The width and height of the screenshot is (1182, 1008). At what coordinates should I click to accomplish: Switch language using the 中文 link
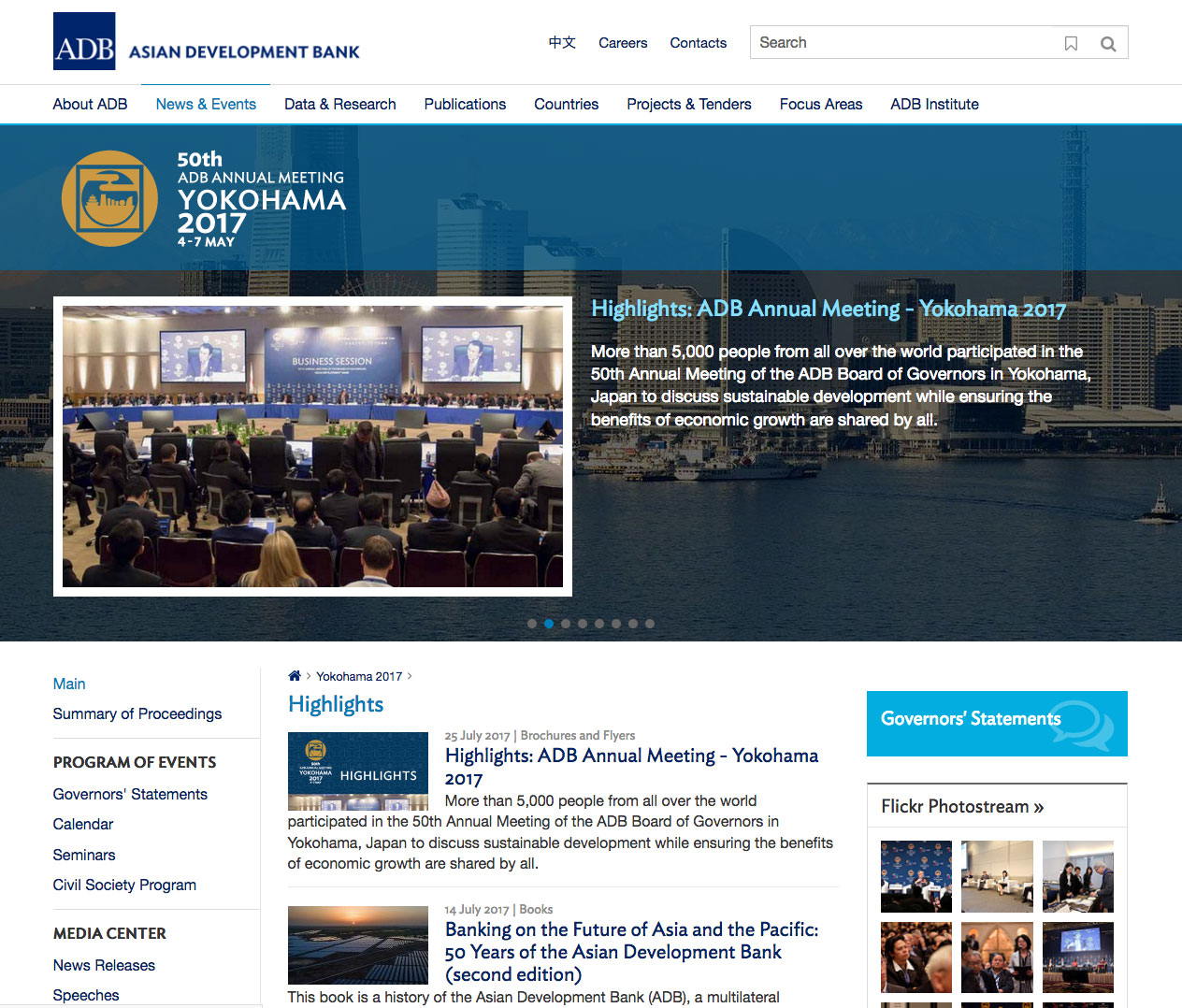562,43
